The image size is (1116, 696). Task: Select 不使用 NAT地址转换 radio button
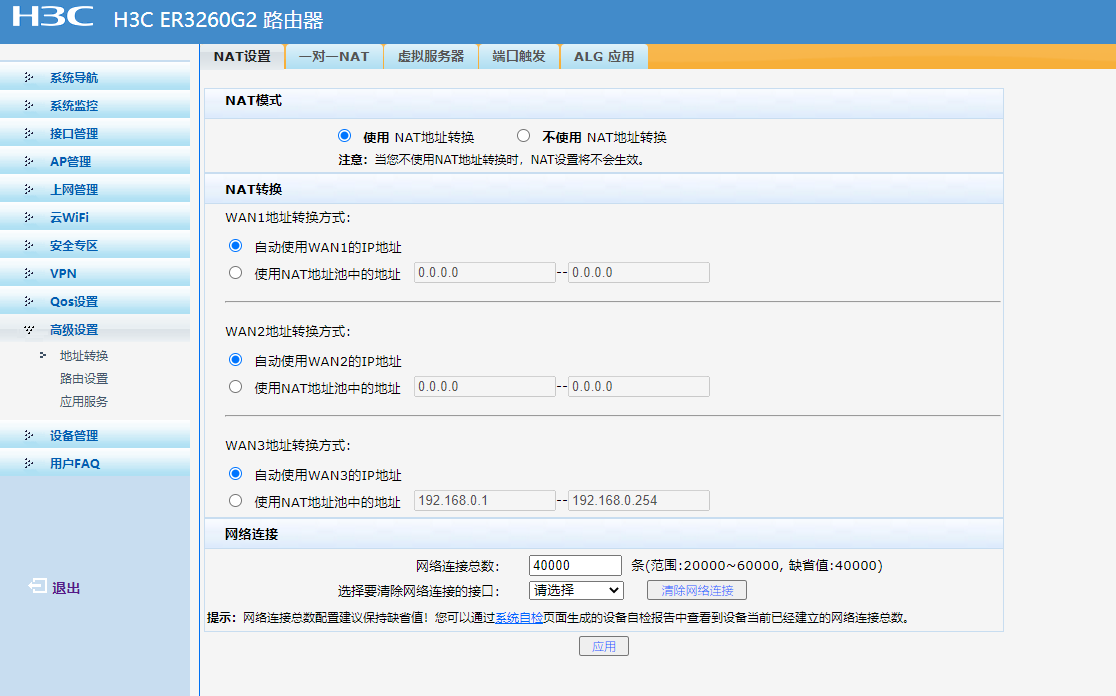pyautogui.click(x=523, y=136)
